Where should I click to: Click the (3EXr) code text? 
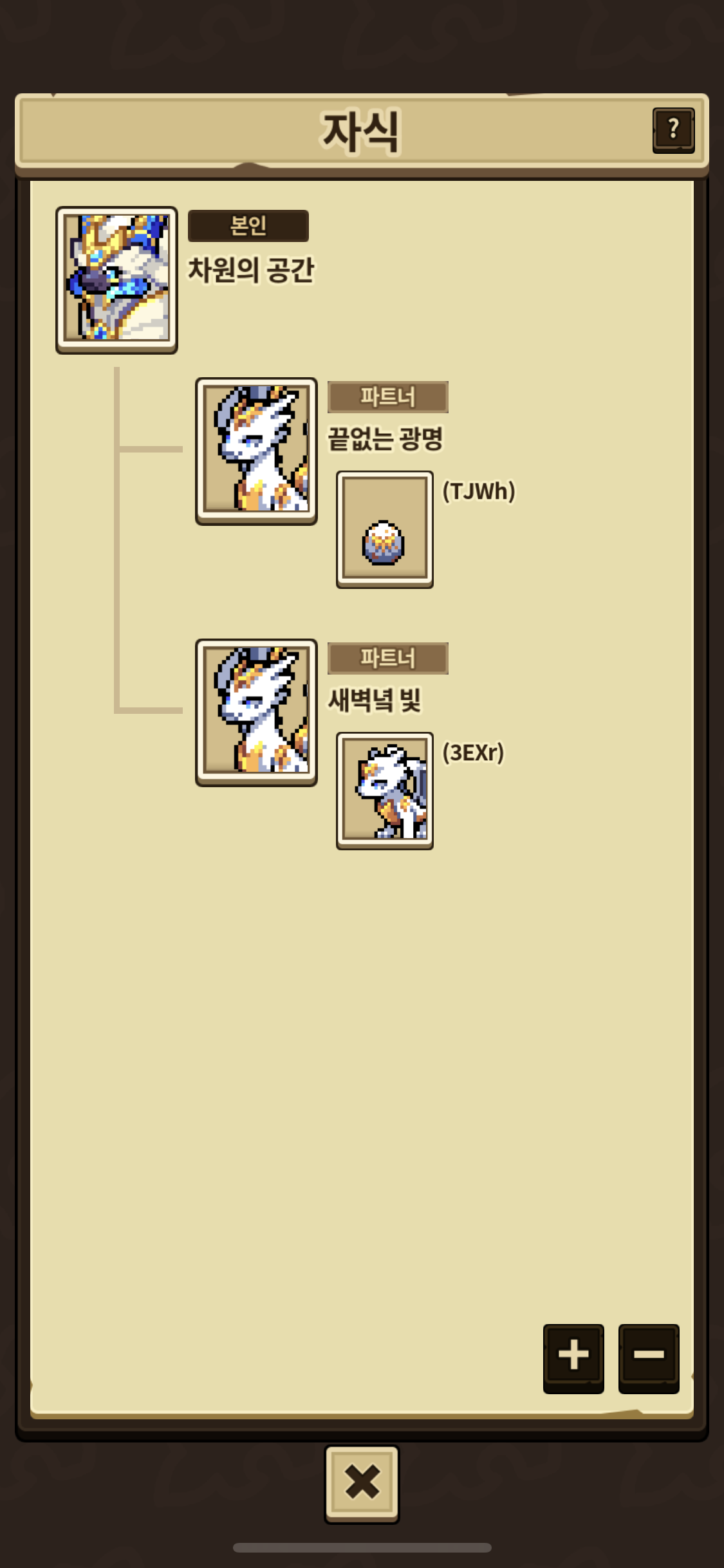coord(473,752)
